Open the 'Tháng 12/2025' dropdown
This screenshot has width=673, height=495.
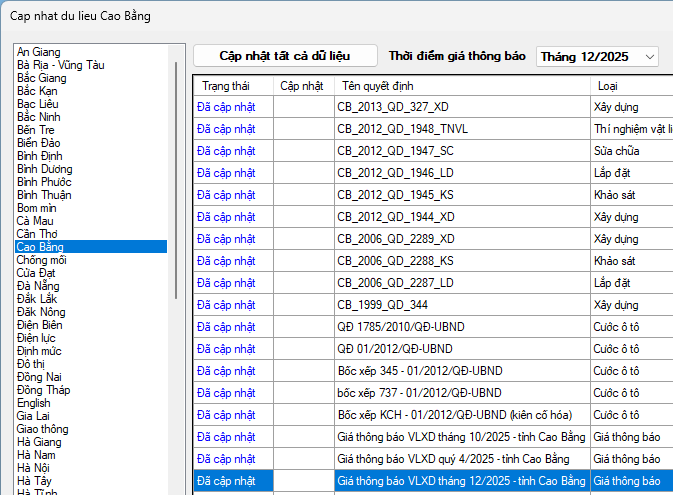[x=597, y=56]
